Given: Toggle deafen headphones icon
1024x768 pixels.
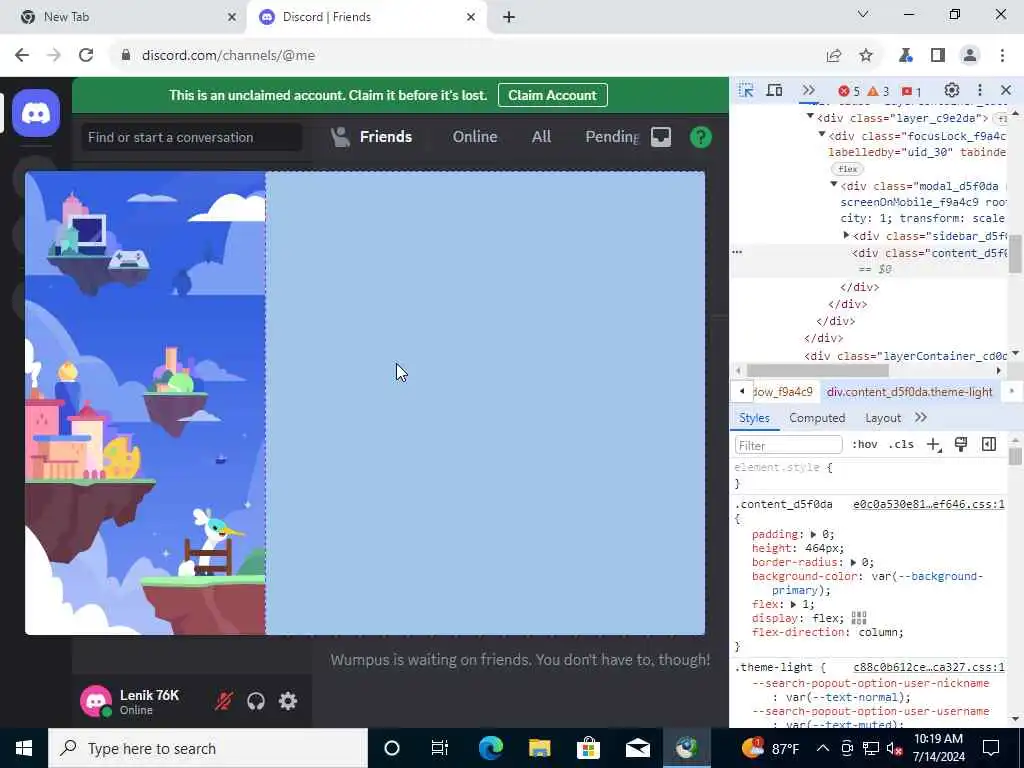Looking at the screenshot, I should 256,701.
